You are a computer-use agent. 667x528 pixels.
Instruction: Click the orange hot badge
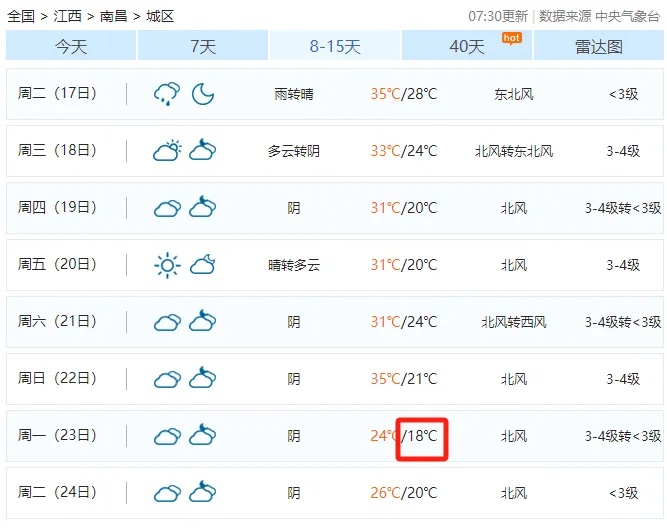click(511, 38)
